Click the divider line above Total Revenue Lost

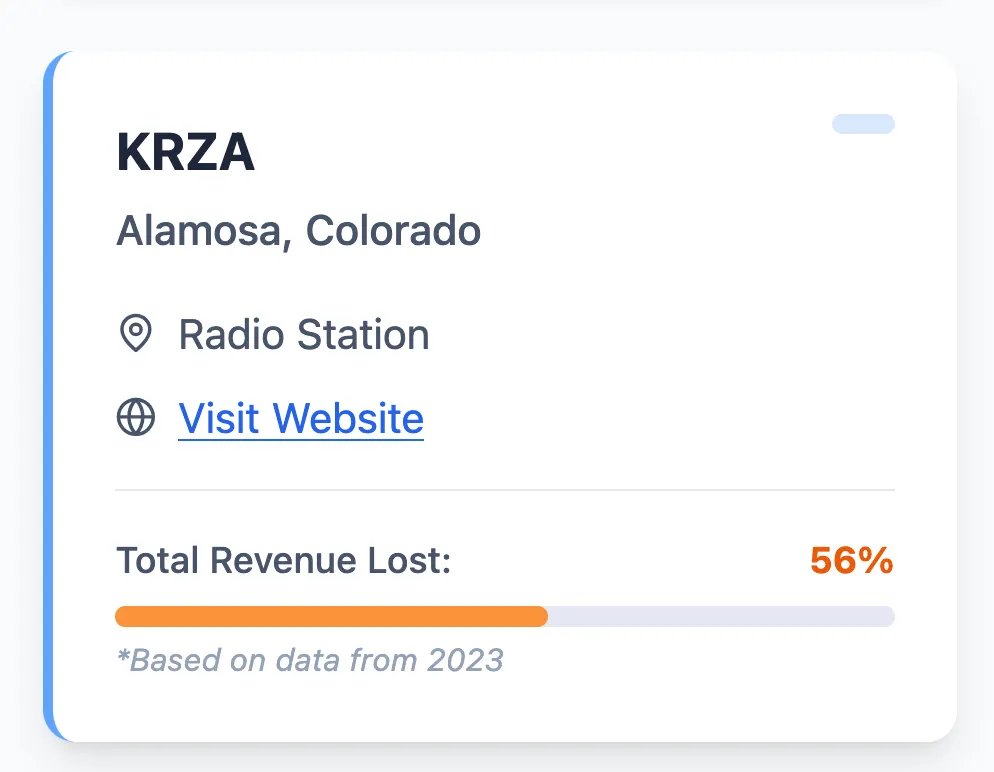click(505, 490)
